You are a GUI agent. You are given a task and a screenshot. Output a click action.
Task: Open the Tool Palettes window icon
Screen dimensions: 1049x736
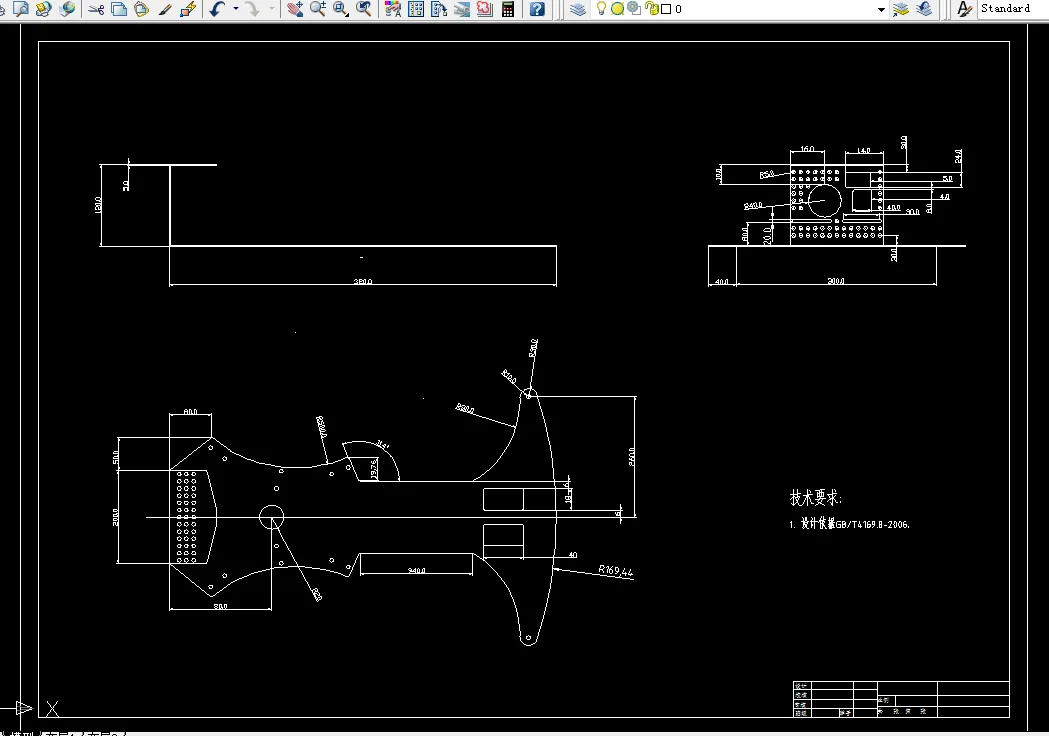439,9
